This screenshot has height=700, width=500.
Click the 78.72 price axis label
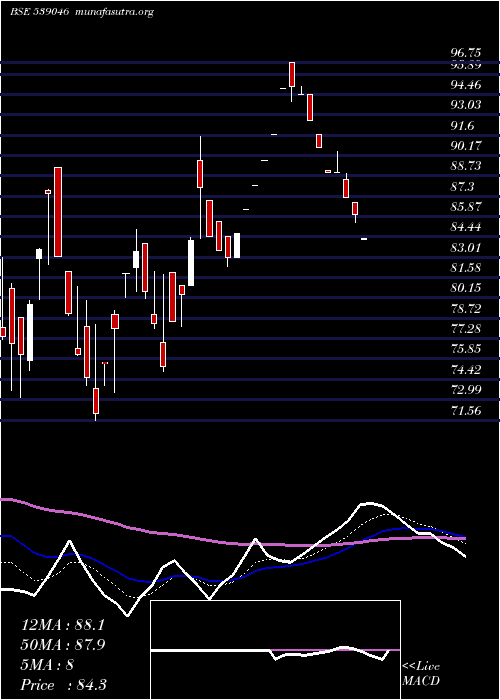tap(466, 308)
